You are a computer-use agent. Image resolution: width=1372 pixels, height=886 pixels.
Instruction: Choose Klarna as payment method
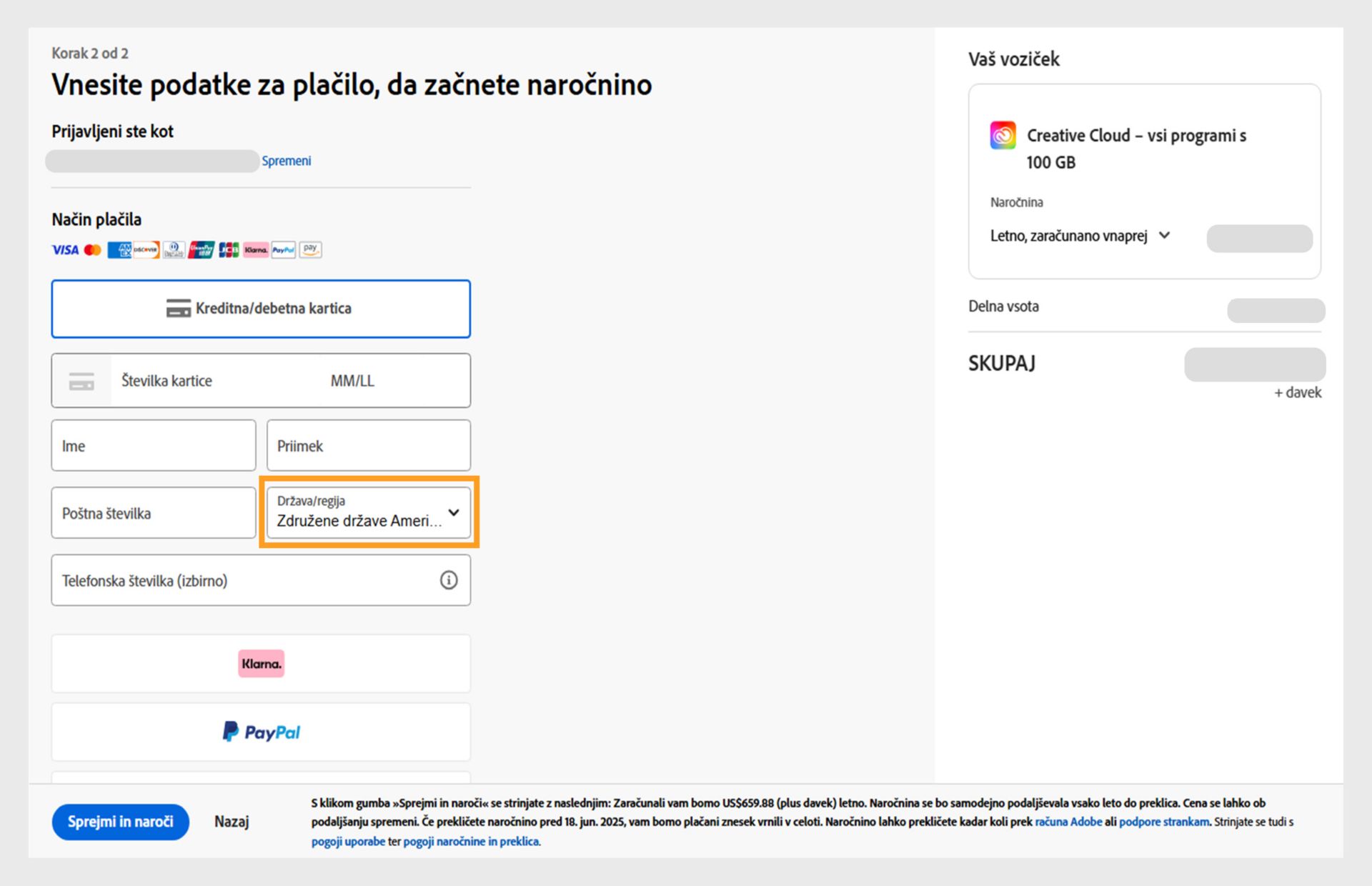[x=261, y=664]
